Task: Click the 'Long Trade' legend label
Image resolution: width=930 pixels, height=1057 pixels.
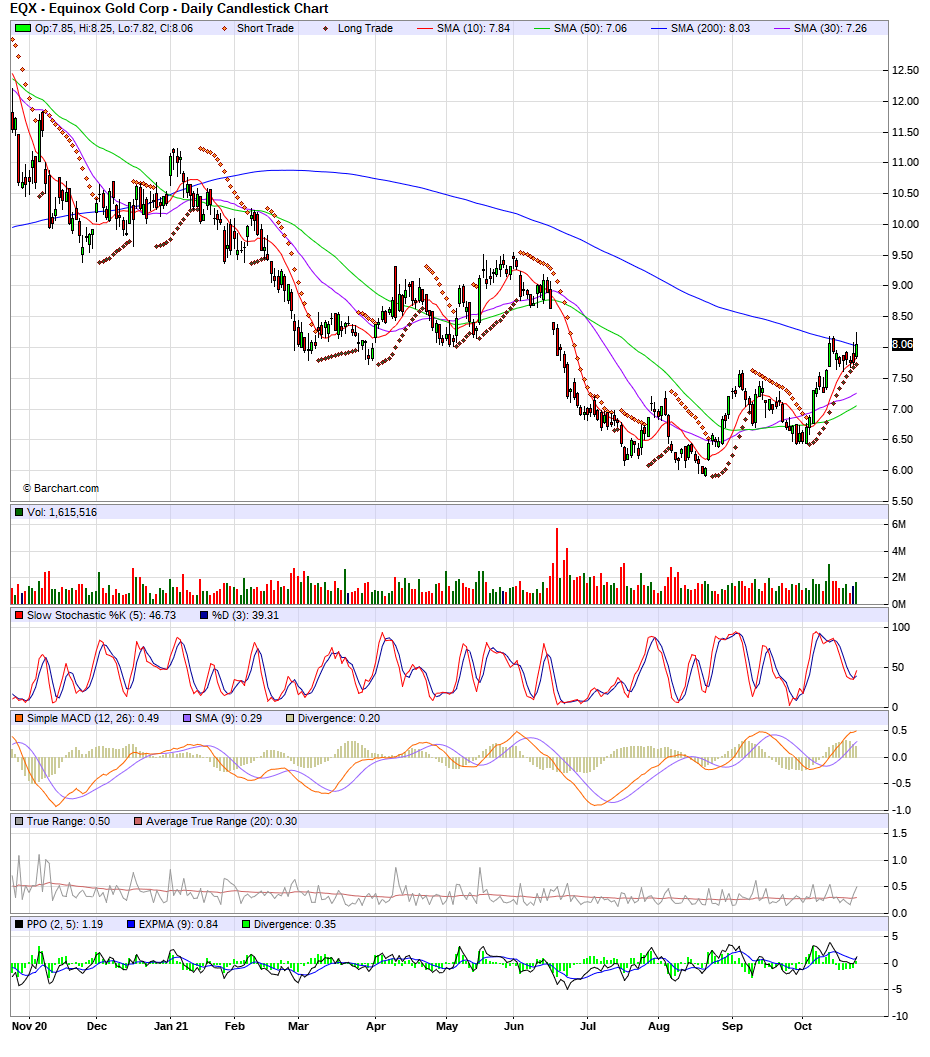Action: [x=365, y=28]
